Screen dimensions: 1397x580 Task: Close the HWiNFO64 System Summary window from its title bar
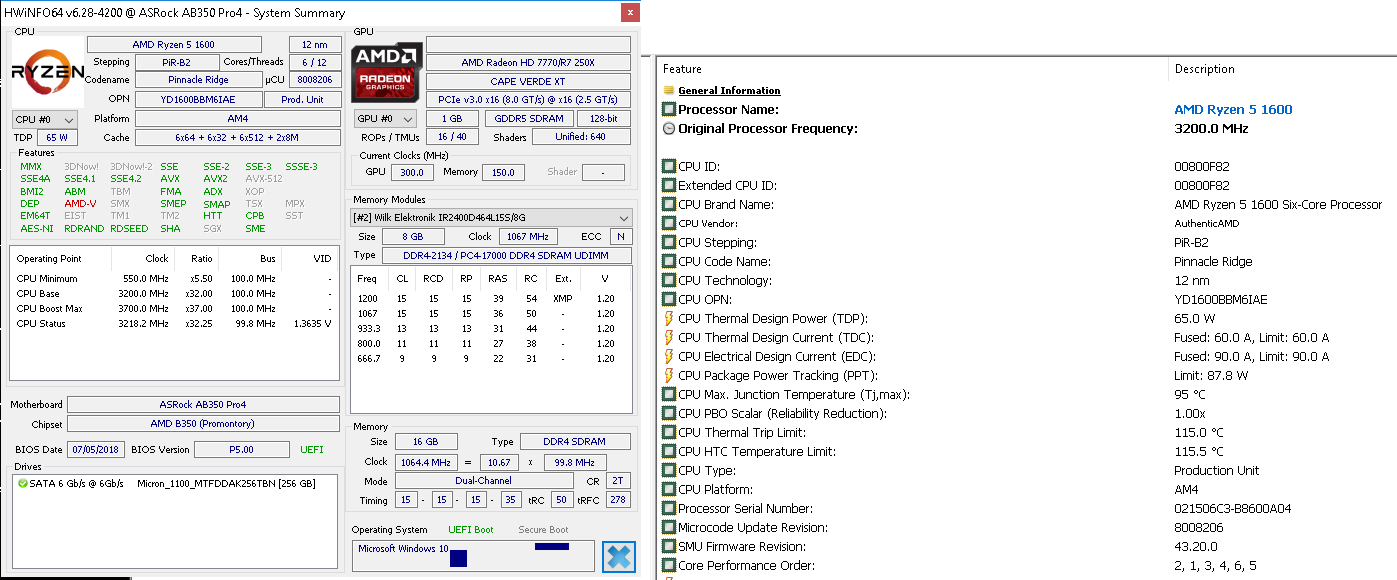pyautogui.click(x=629, y=13)
